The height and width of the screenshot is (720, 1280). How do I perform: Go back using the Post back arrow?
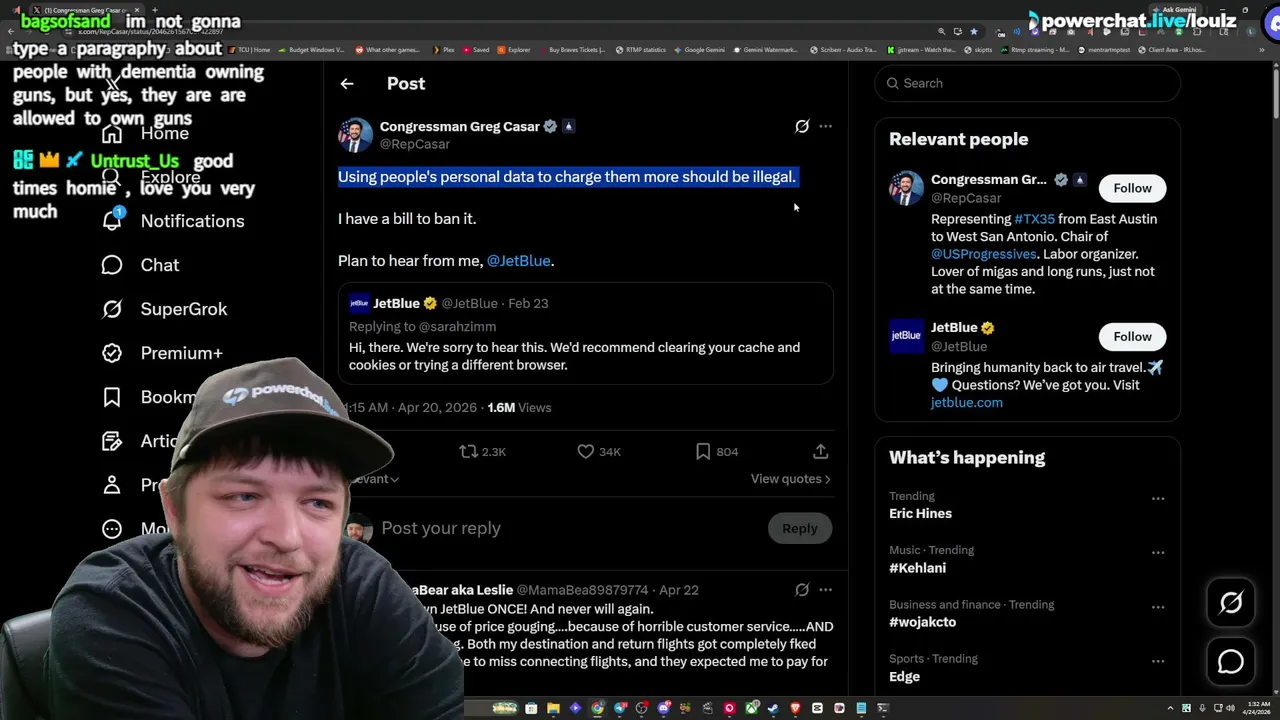[347, 84]
